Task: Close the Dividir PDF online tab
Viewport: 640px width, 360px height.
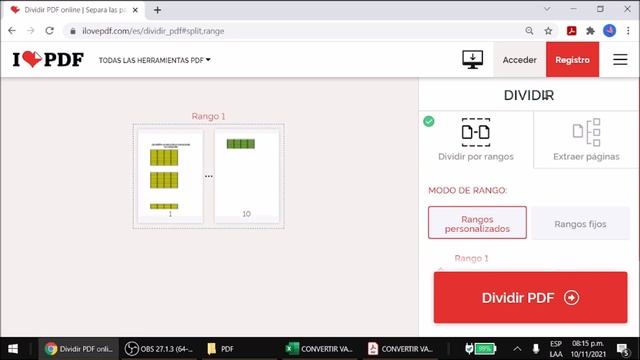Action: tap(135, 10)
